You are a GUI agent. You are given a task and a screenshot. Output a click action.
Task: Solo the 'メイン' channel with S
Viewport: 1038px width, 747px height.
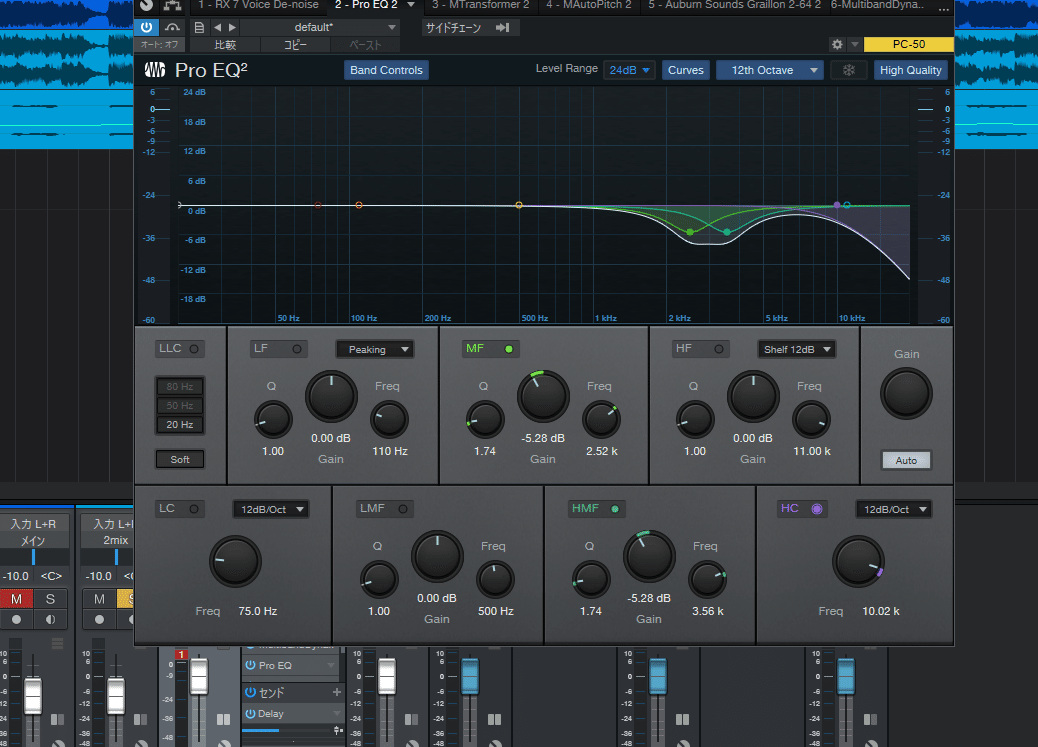point(50,599)
